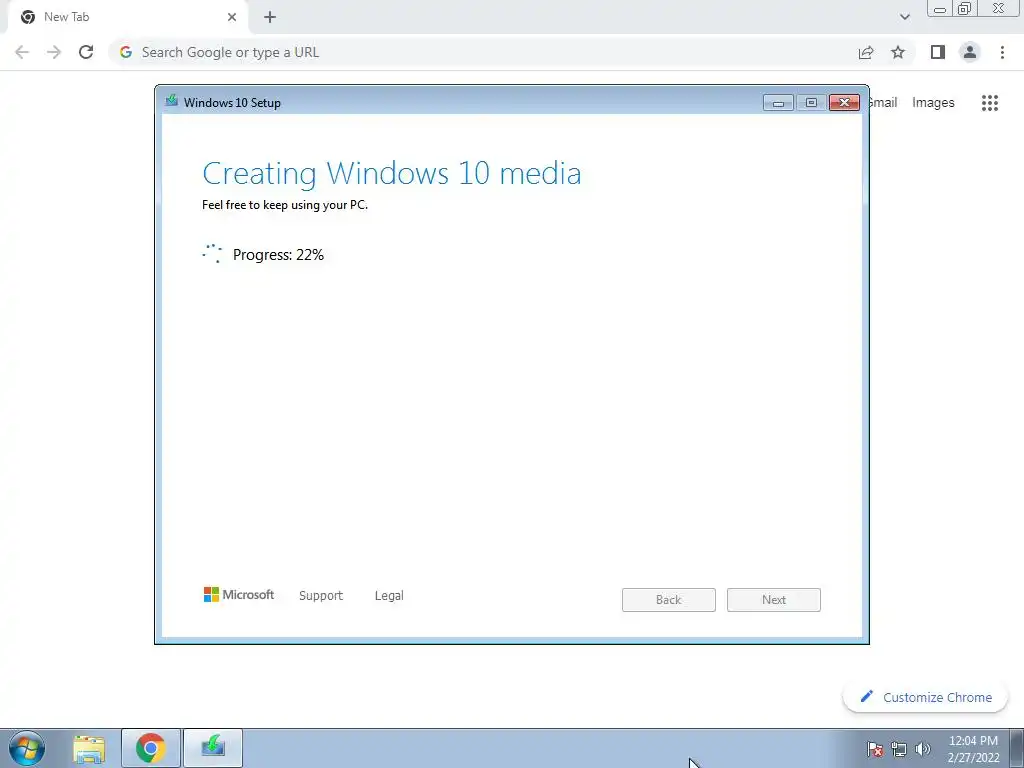
Task: Close the Windows 10 Setup window
Action: [844, 103]
